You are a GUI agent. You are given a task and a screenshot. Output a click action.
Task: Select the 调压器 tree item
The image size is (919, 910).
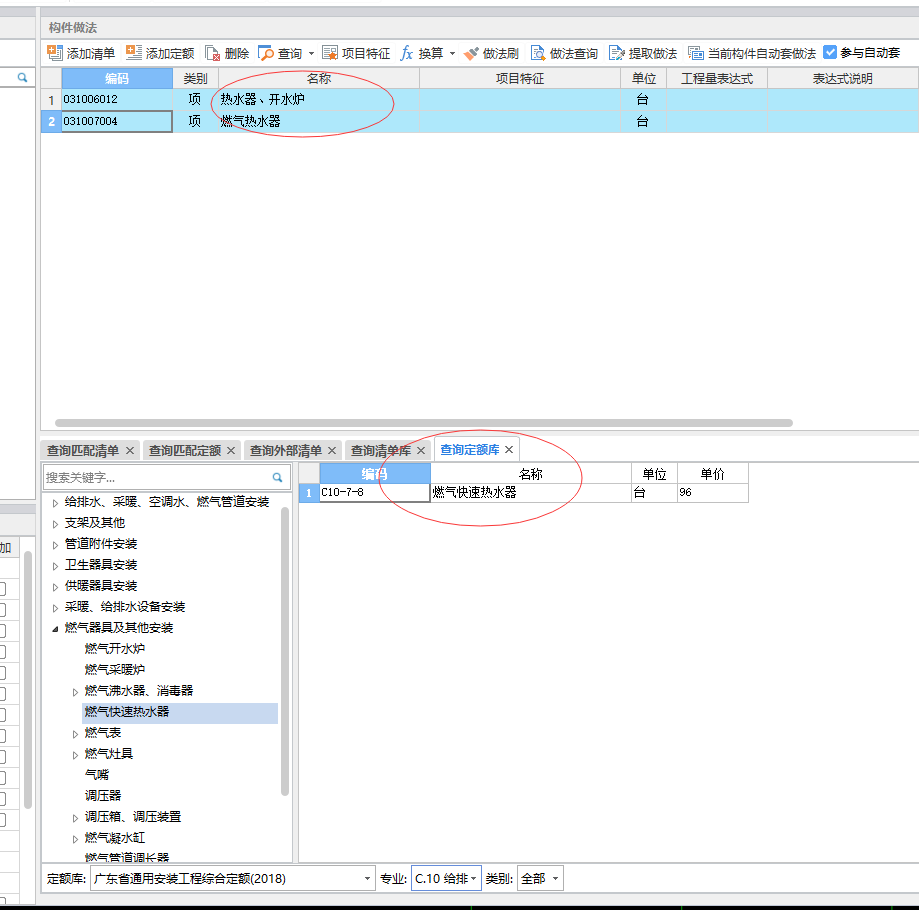click(x=103, y=796)
